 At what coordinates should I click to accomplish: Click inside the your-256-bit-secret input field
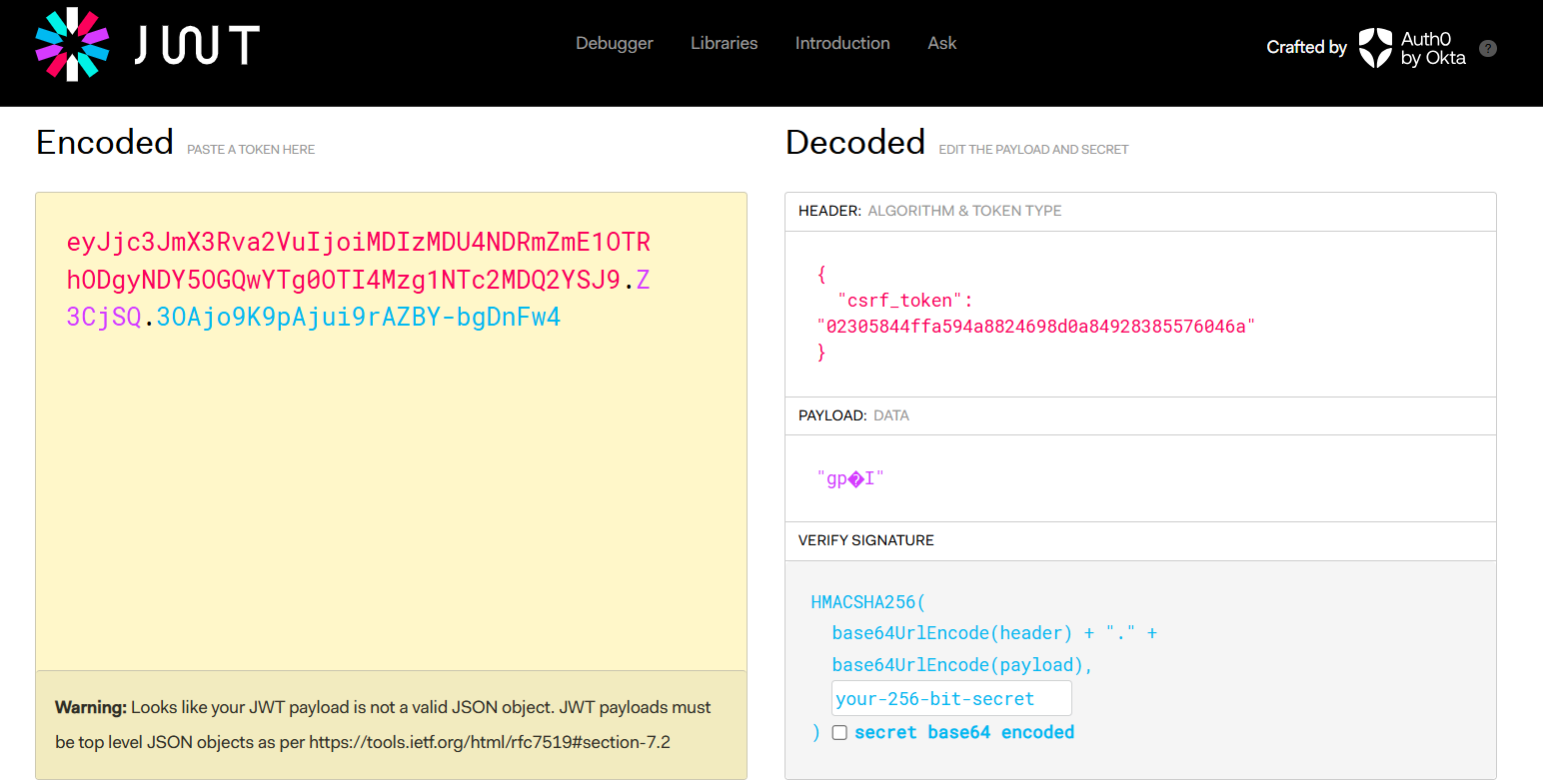click(x=951, y=698)
